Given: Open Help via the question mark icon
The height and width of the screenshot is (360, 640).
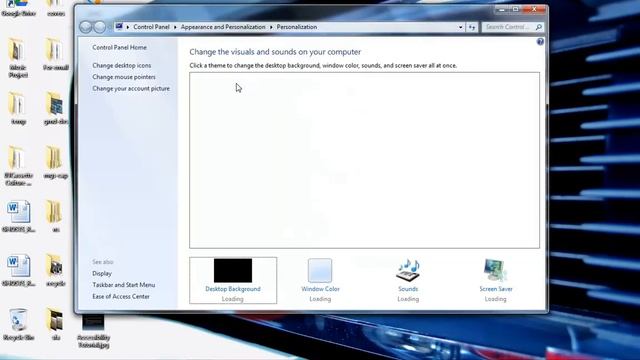Looking at the screenshot, I should 540,42.
